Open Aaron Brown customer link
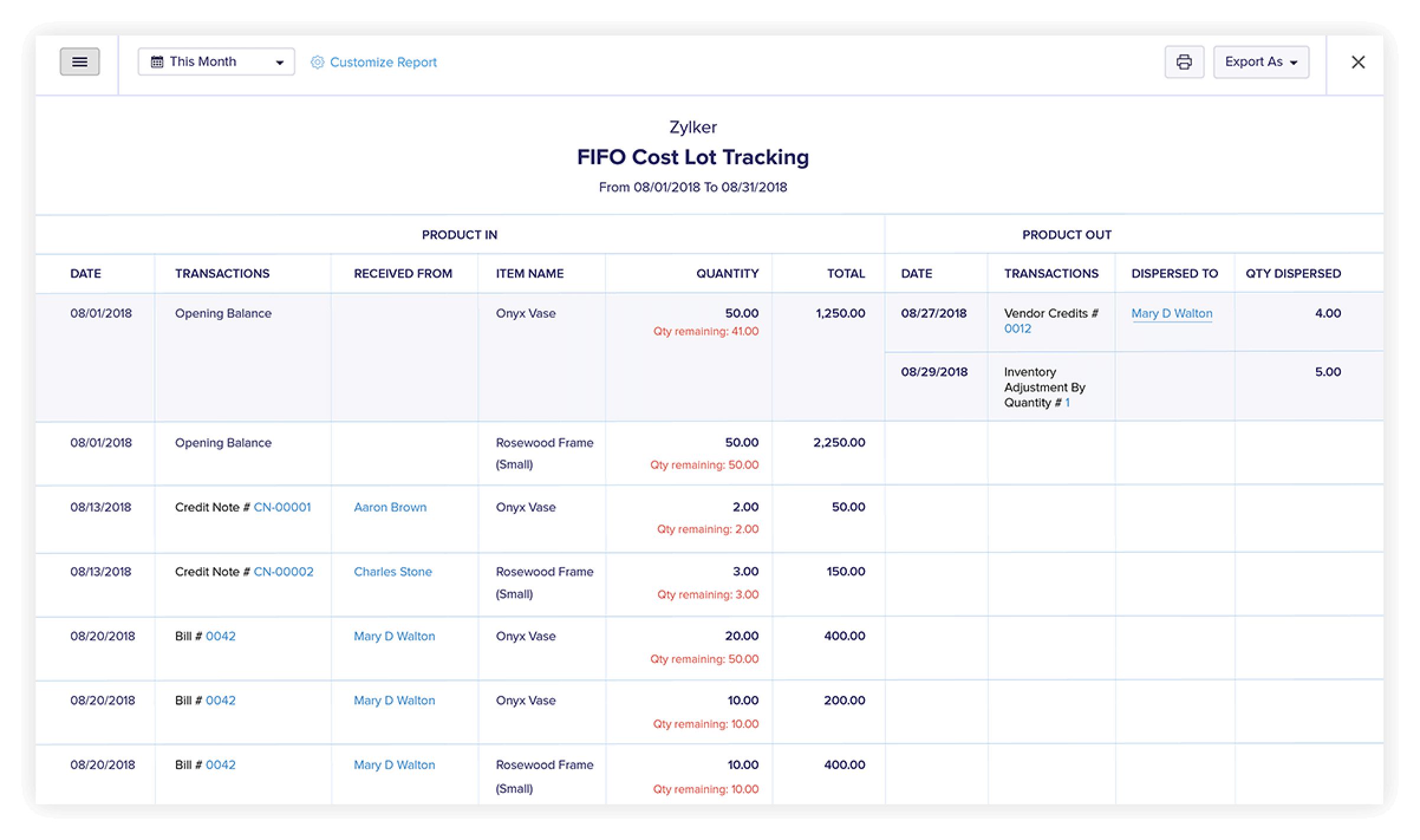The width and height of the screenshot is (1420, 840). [390, 507]
